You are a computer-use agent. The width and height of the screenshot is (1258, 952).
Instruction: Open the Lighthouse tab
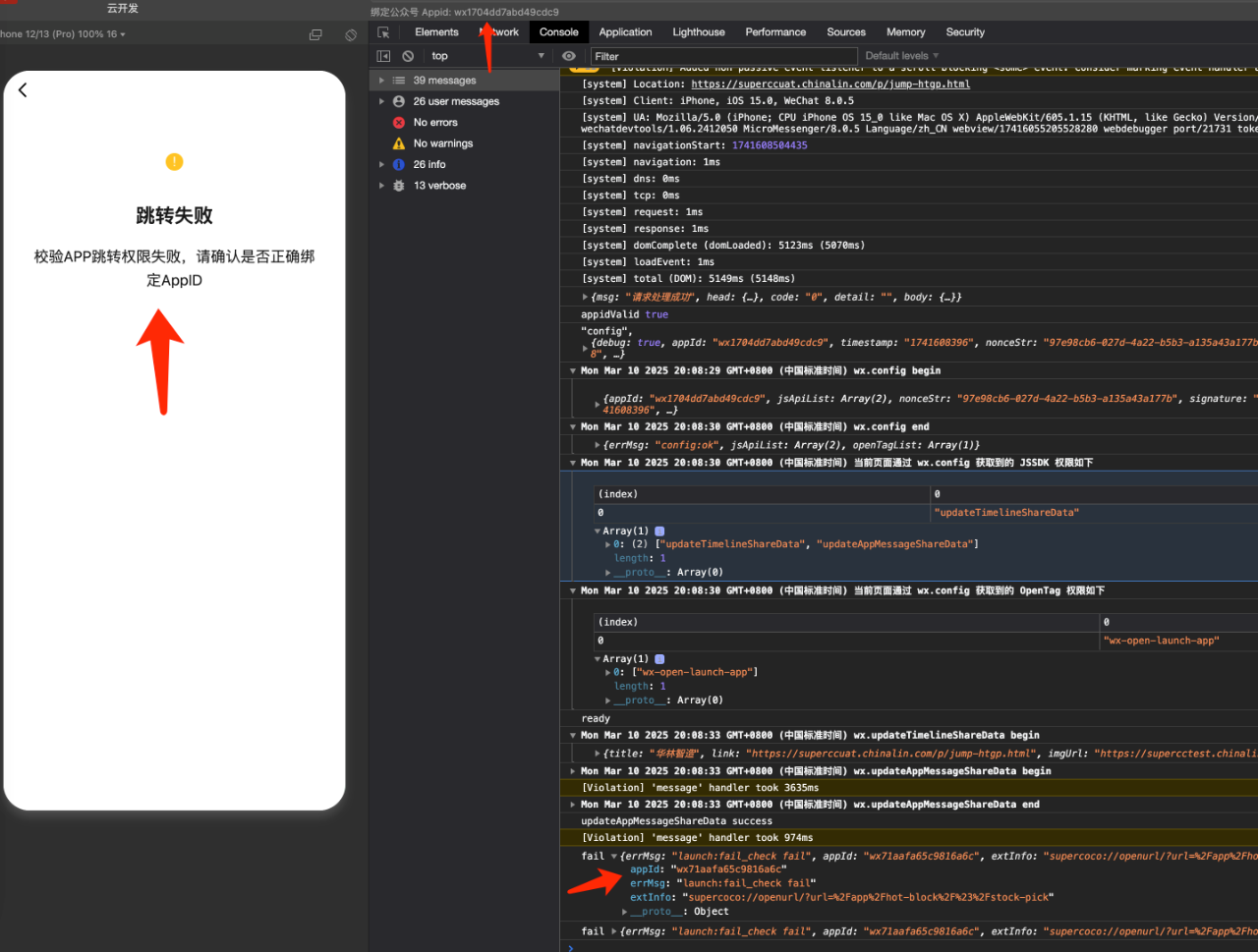click(x=699, y=32)
